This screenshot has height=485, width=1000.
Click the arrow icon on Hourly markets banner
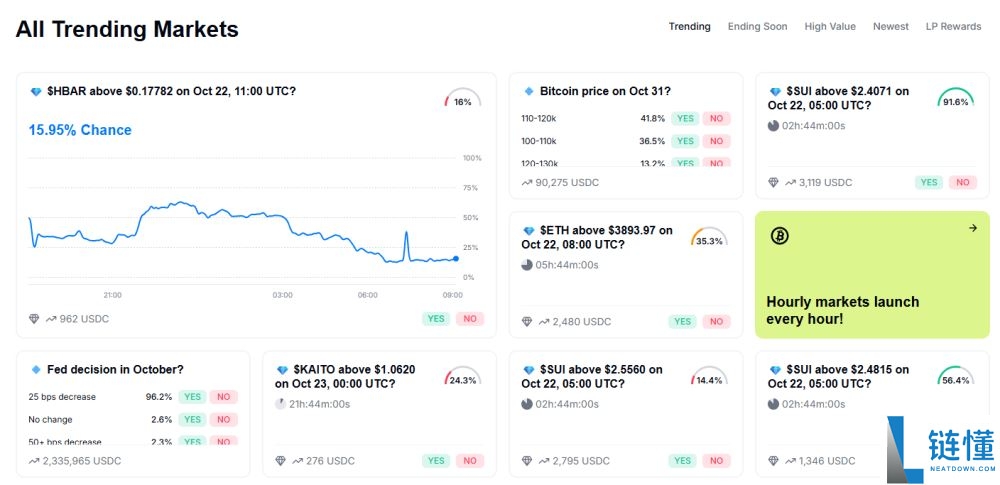tap(972, 228)
